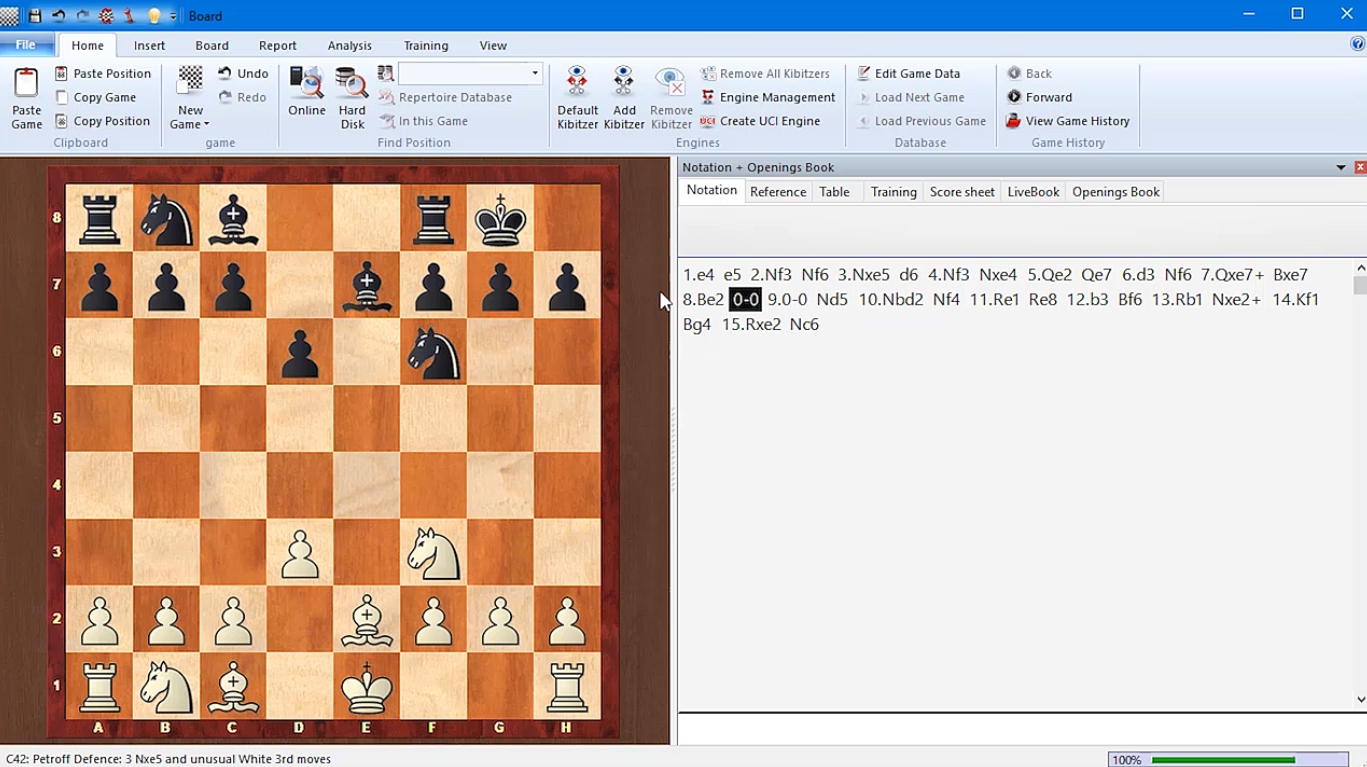Click the Engine Management button
Image resolution: width=1367 pixels, height=767 pixels.
(x=768, y=97)
